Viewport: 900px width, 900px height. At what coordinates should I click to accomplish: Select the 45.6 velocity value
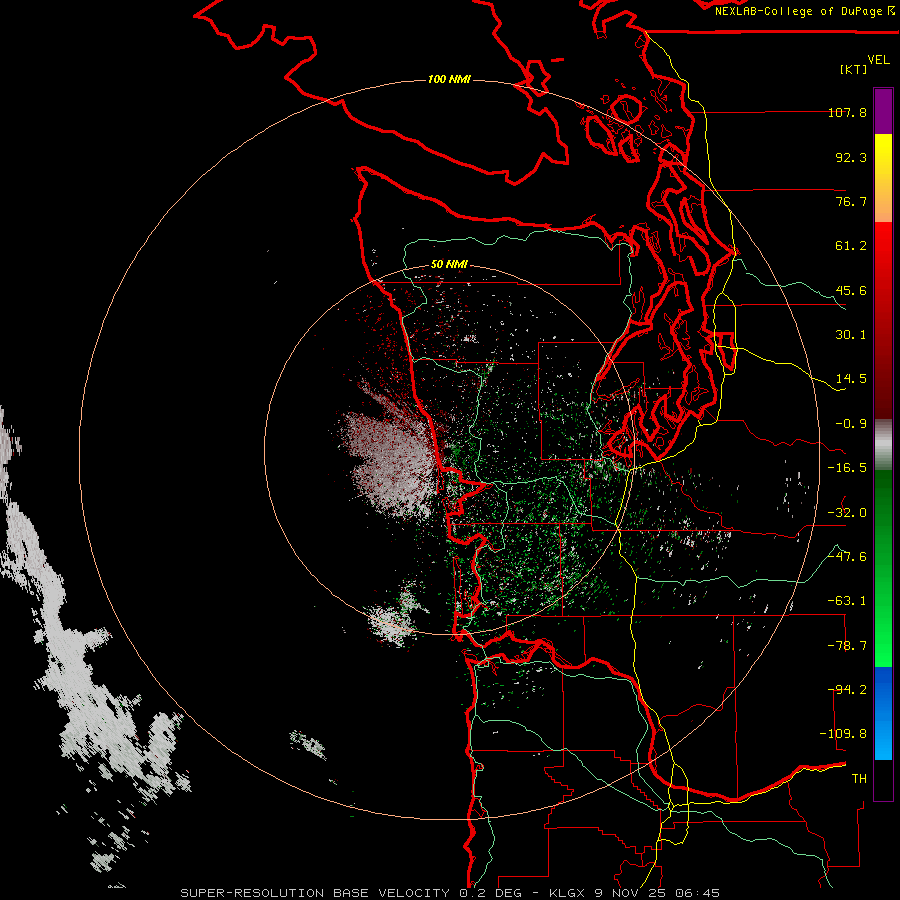[x=851, y=290]
